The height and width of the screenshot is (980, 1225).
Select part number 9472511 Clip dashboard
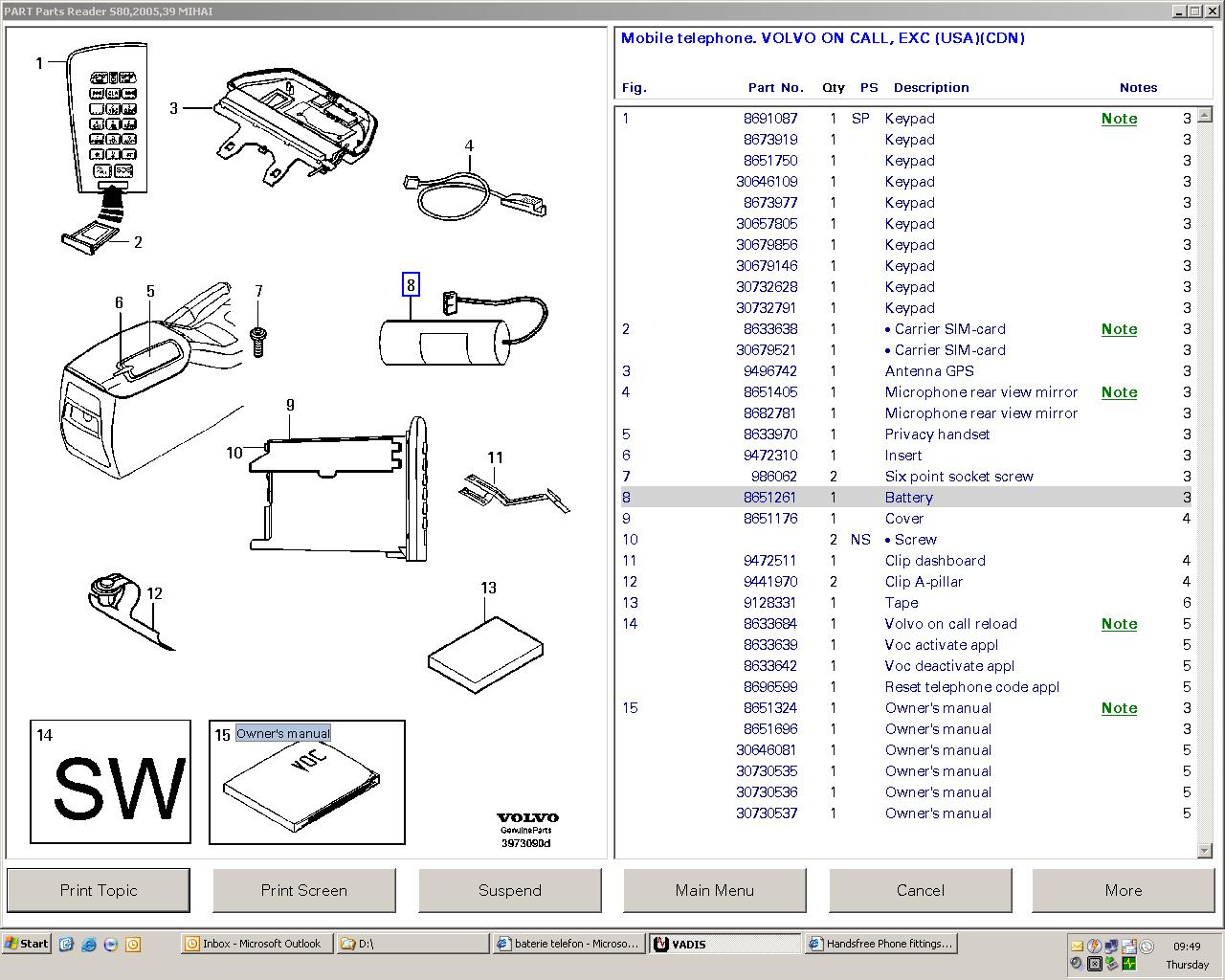click(x=906, y=561)
